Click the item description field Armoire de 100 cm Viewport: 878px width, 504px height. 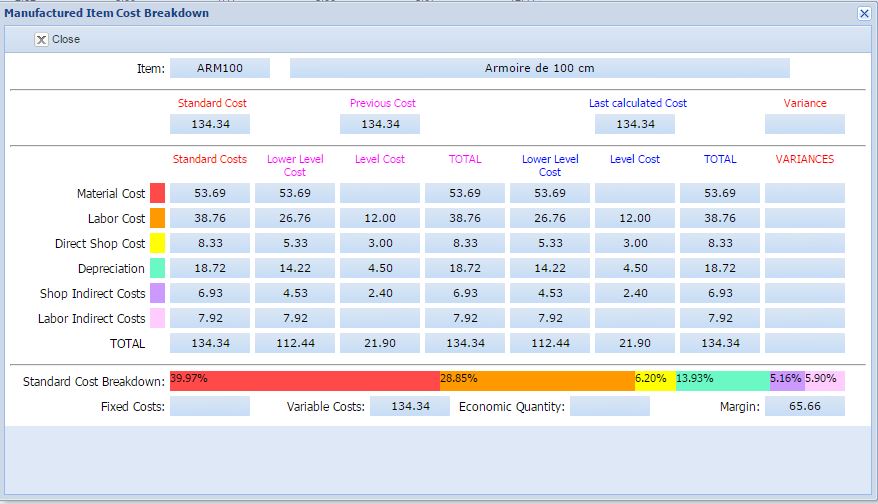(x=539, y=68)
